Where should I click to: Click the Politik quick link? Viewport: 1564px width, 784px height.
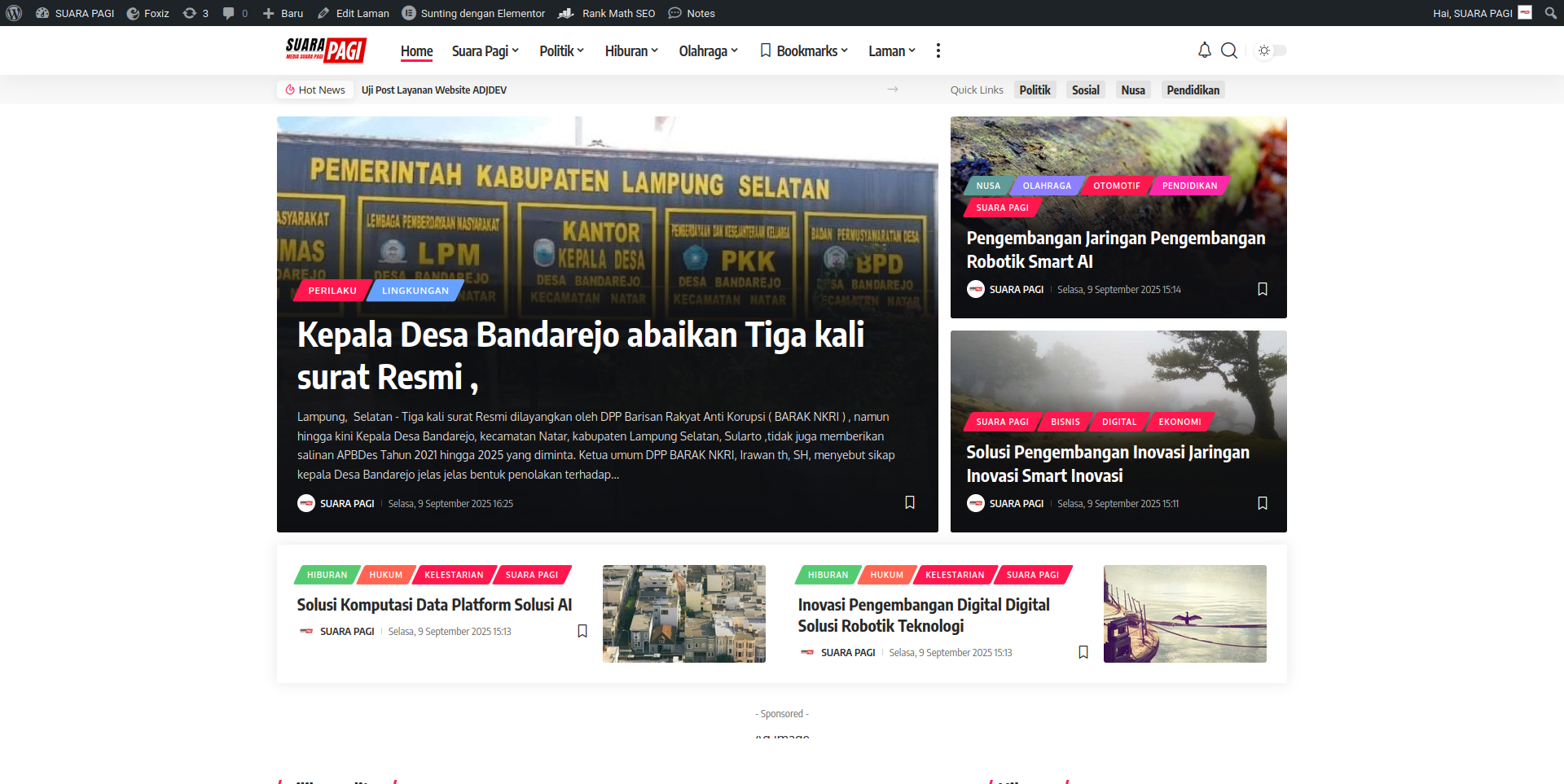point(1035,90)
